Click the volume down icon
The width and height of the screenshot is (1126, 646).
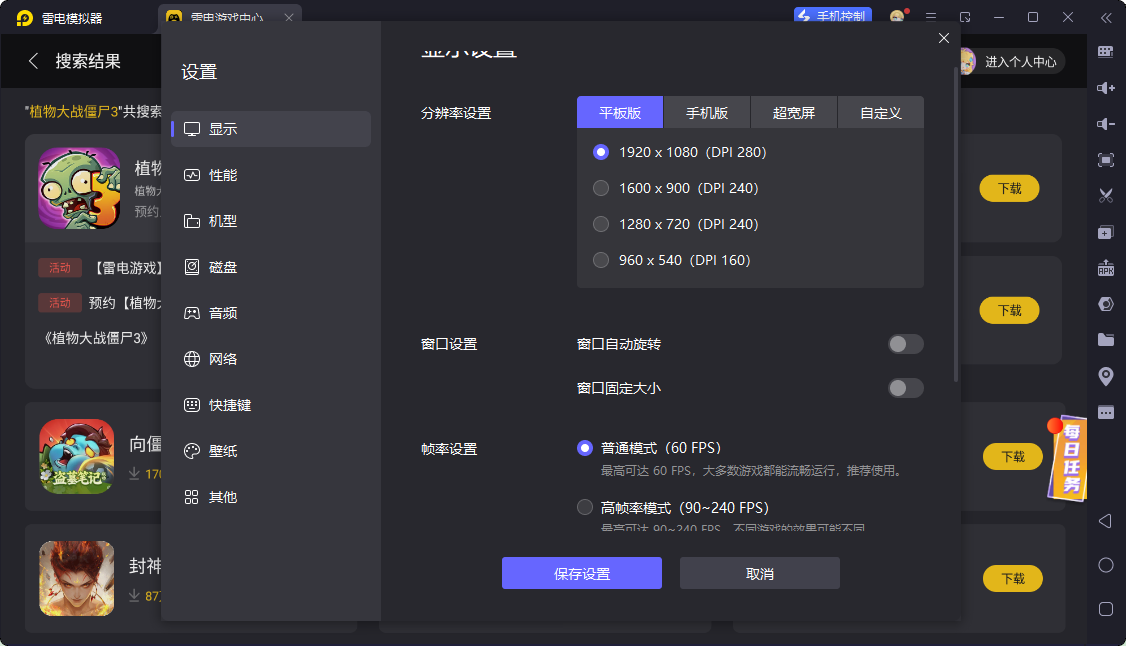pos(1105,124)
